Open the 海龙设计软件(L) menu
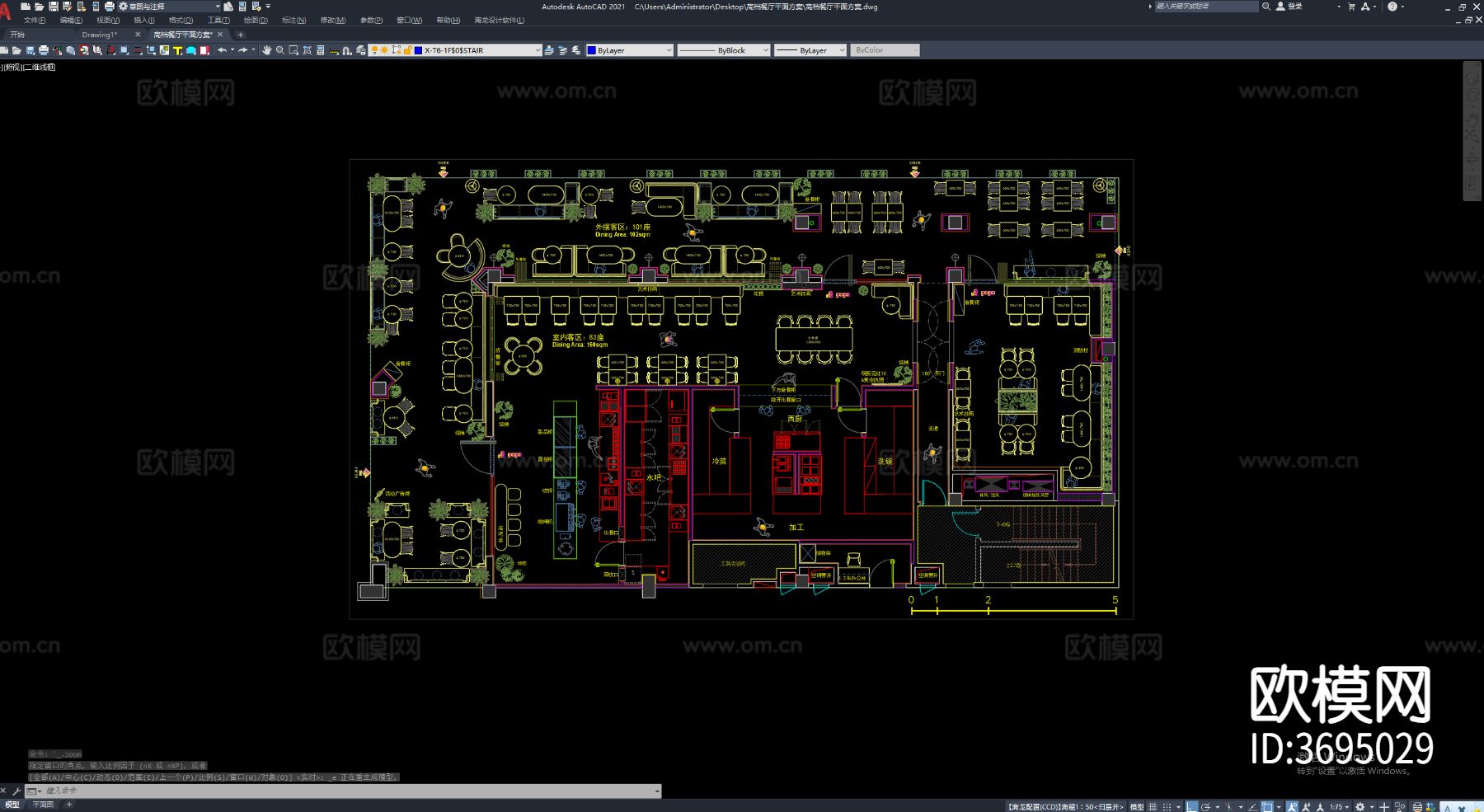This screenshot has width=1484, height=812. pos(499,20)
